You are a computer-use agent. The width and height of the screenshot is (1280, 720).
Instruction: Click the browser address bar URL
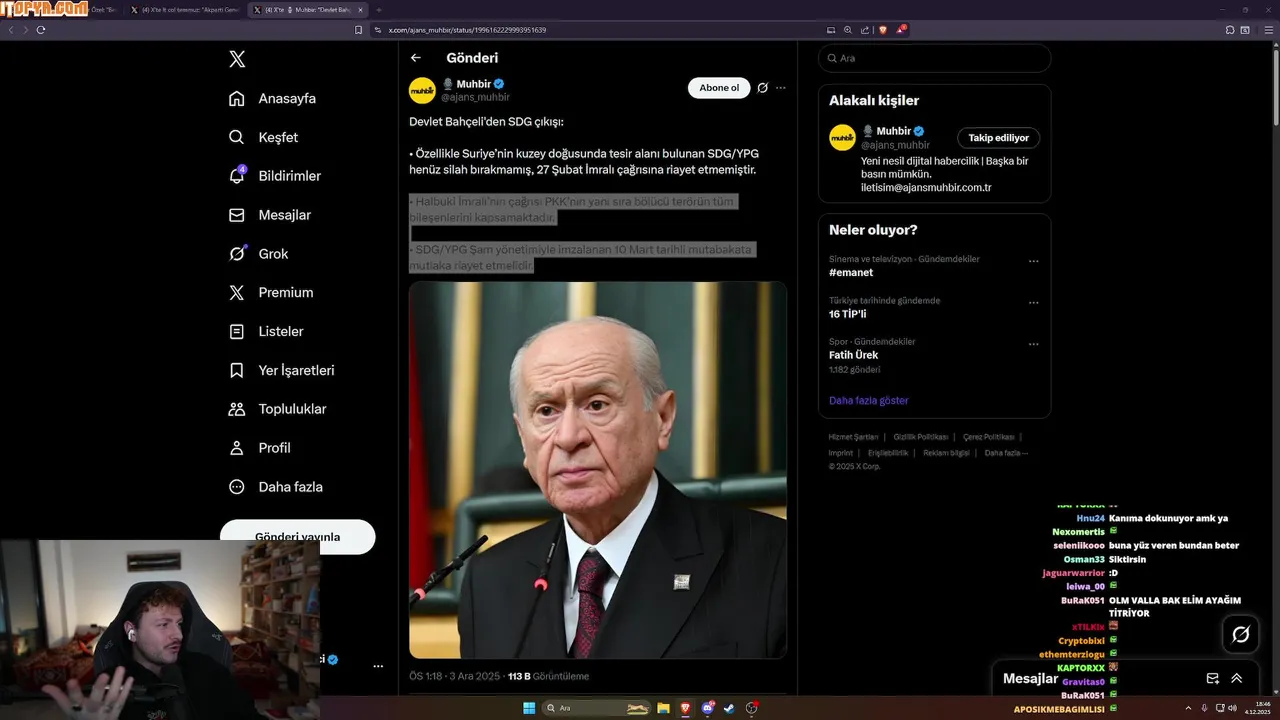point(467,30)
